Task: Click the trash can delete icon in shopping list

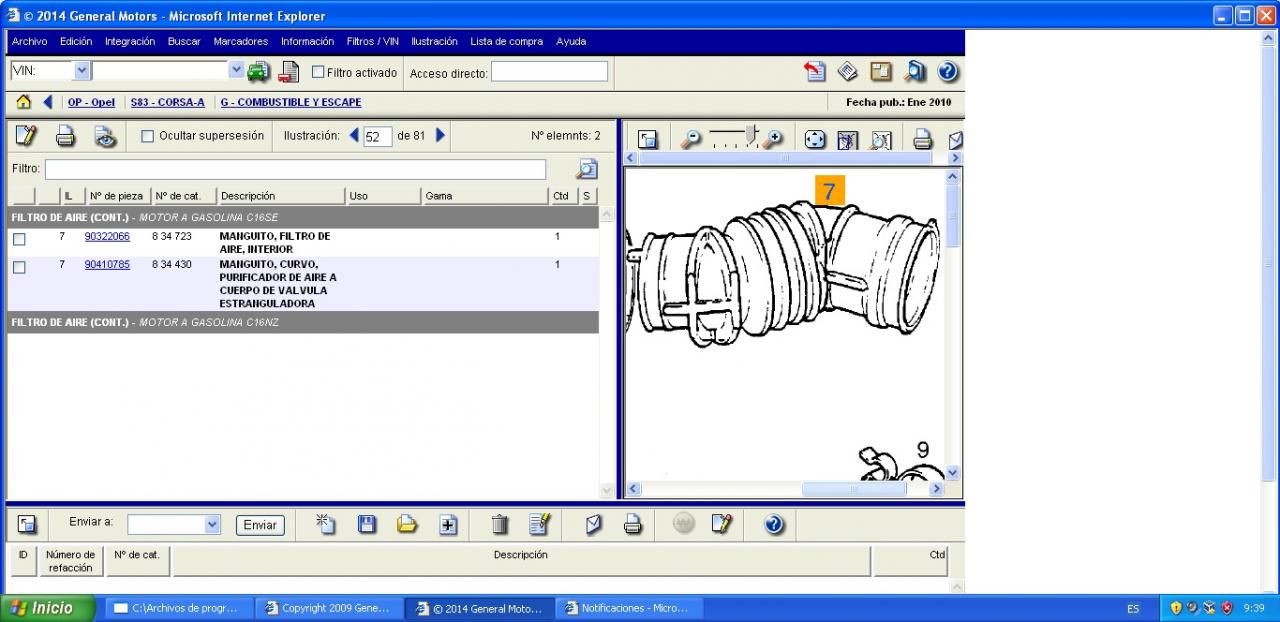Action: (500, 524)
